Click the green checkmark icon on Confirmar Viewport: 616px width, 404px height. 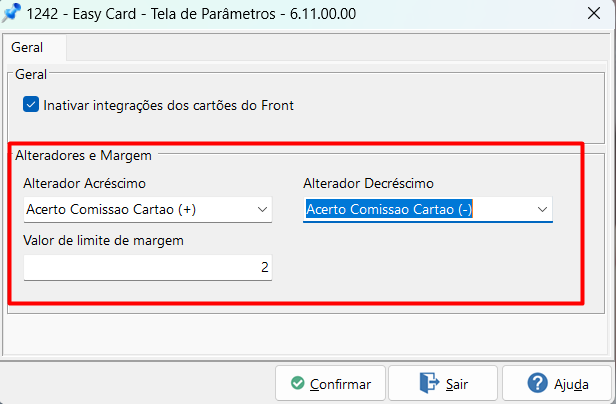pos(297,383)
